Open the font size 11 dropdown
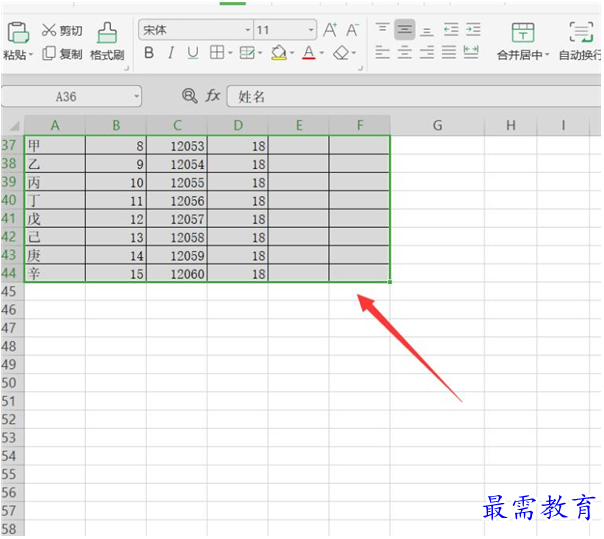604x539 pixels. 310,30
